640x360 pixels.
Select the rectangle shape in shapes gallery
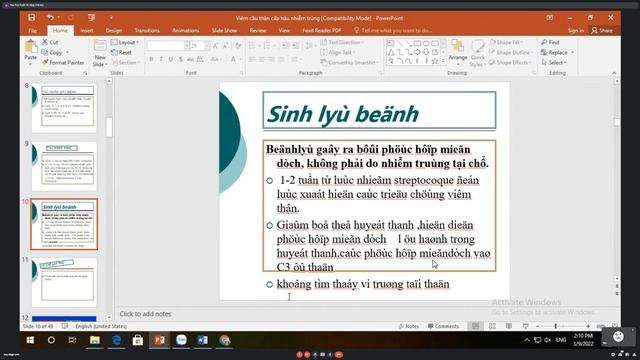(417, 43)
